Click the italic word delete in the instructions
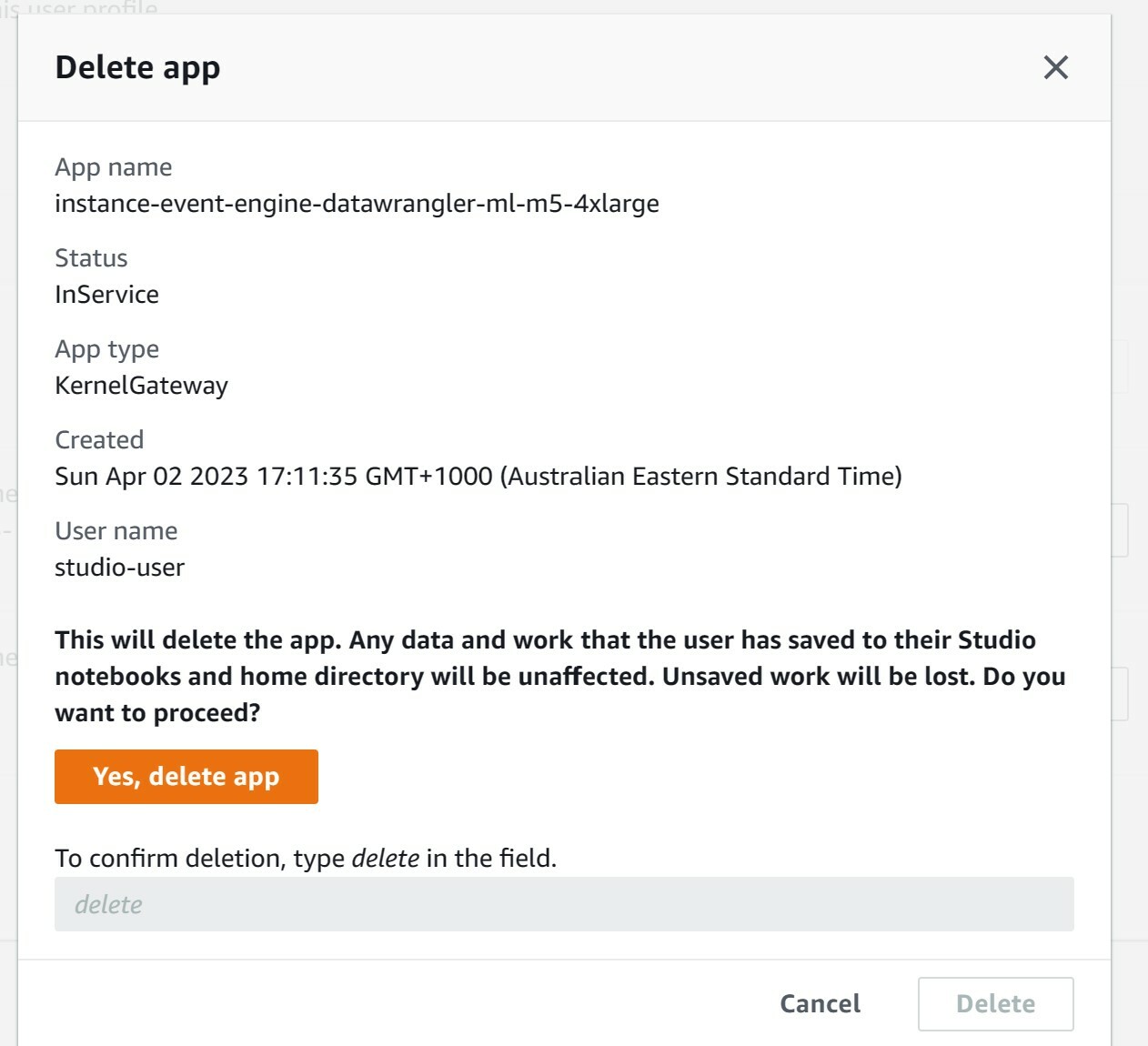1148x1046 pixels. [x=387, y=857]
